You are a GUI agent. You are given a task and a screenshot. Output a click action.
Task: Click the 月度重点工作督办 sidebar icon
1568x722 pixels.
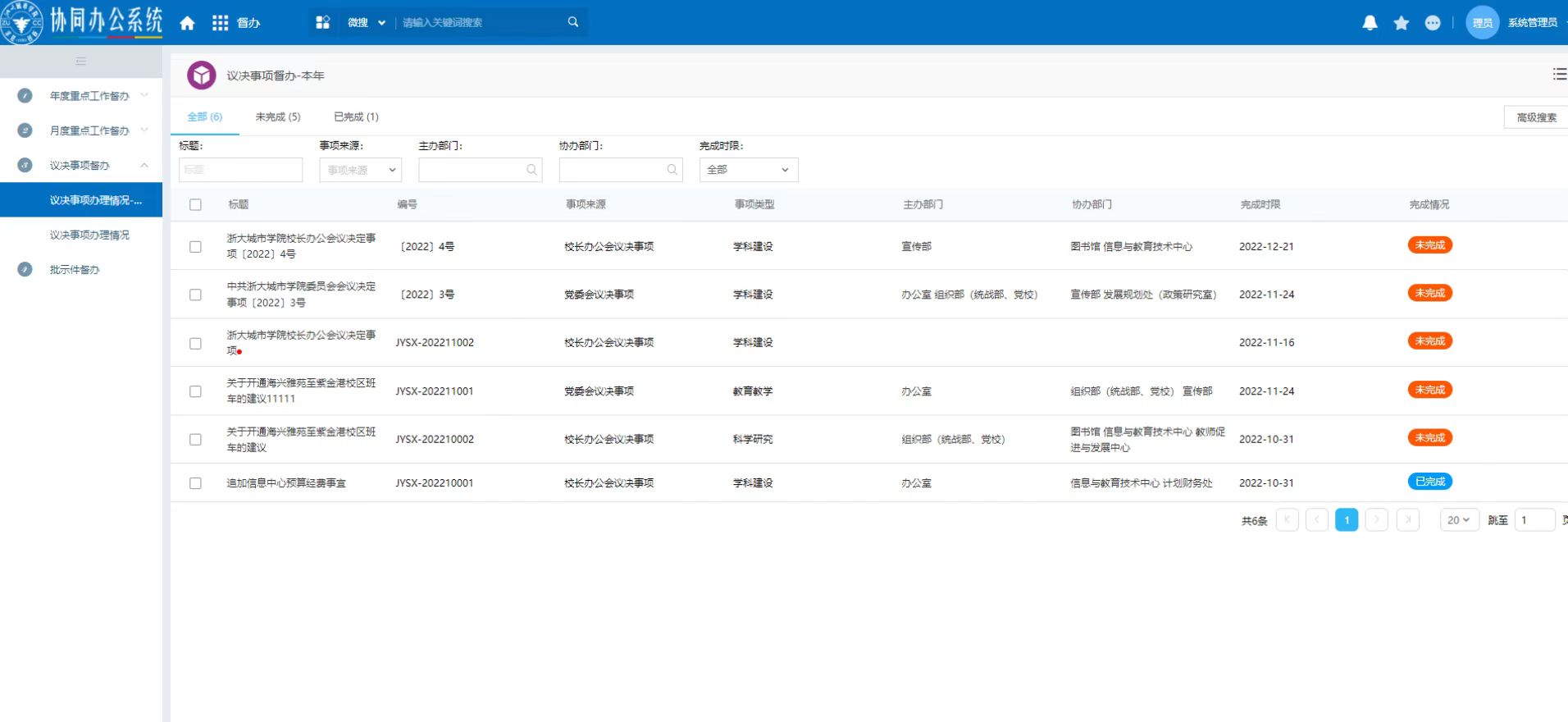[25, 130]
